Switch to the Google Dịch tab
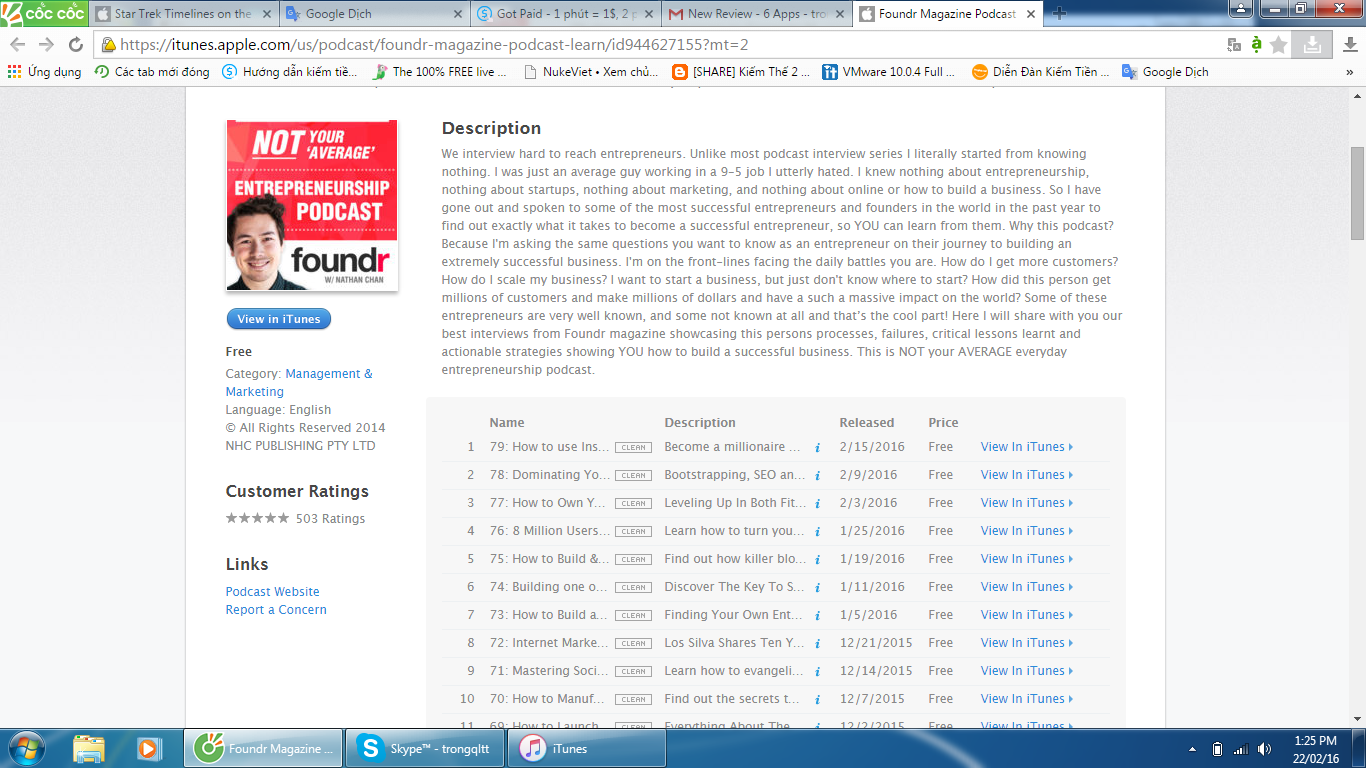Viewport: 1366px width, 768px height. (x=374, y=14)
